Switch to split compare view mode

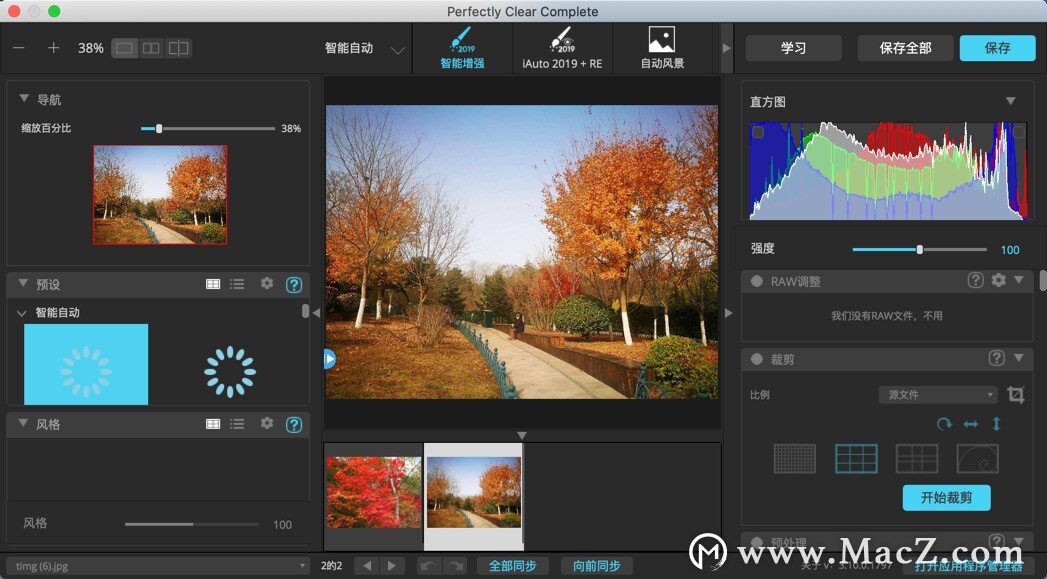pyautogui.click(x=178, y=48)
